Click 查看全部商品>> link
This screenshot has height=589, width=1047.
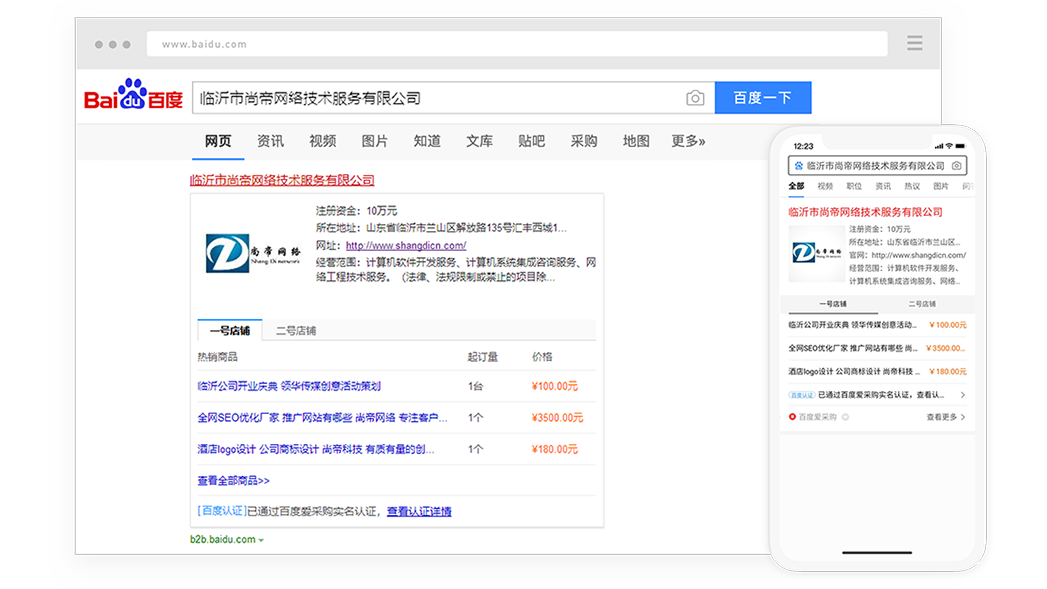tap(234, 481)
